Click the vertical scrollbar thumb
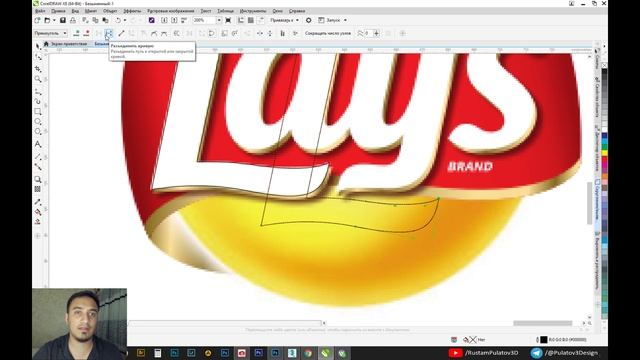640x360 pixels. click(589, 203)
